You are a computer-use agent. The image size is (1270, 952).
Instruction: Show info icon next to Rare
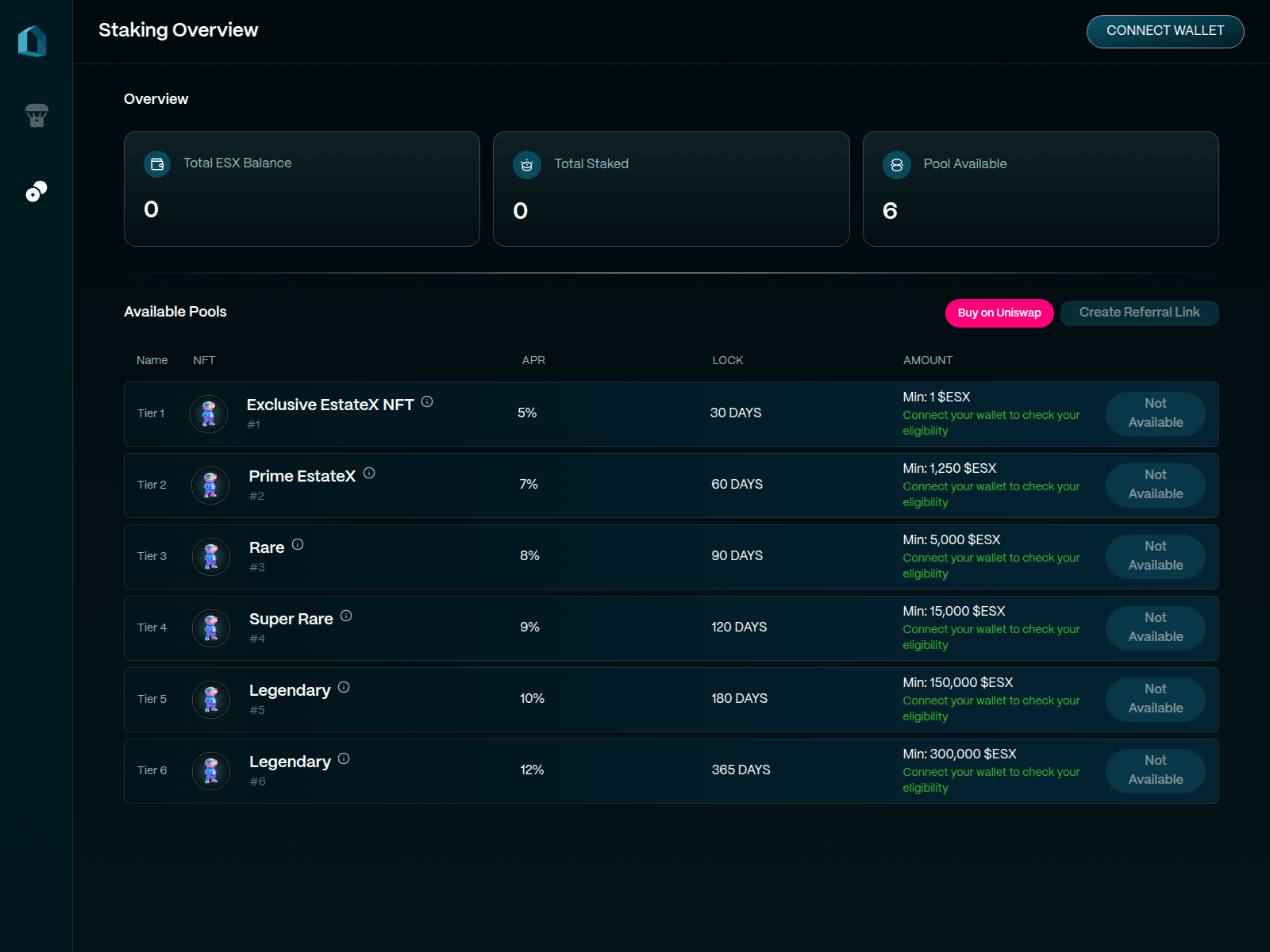(298, 544)
